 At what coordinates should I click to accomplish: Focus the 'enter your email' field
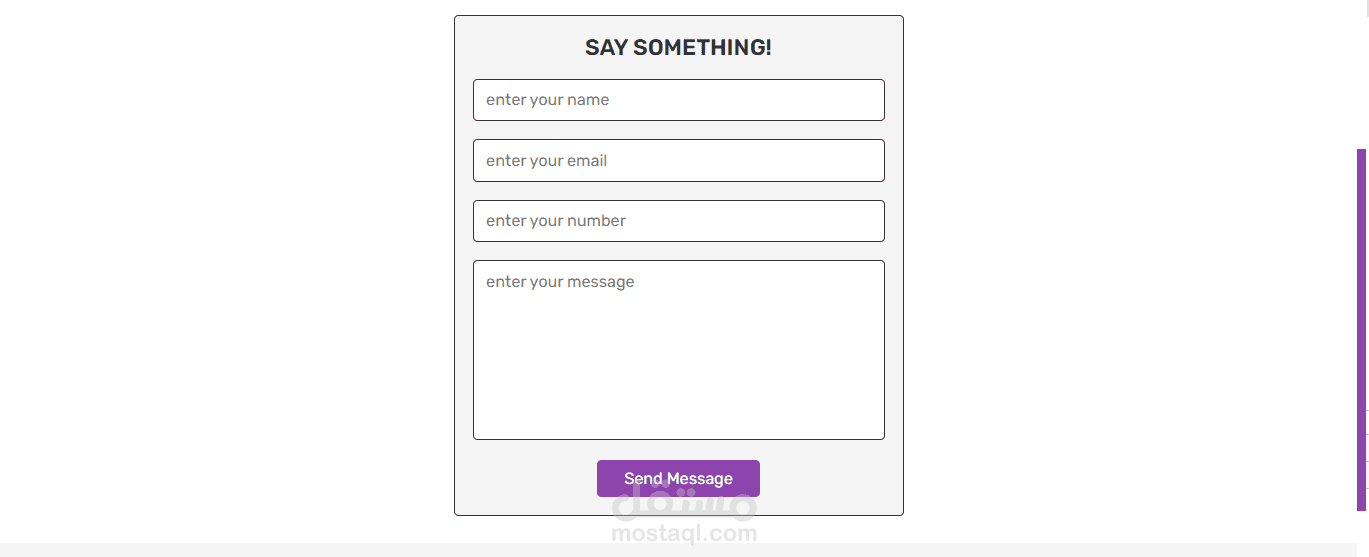pos(678,161)
